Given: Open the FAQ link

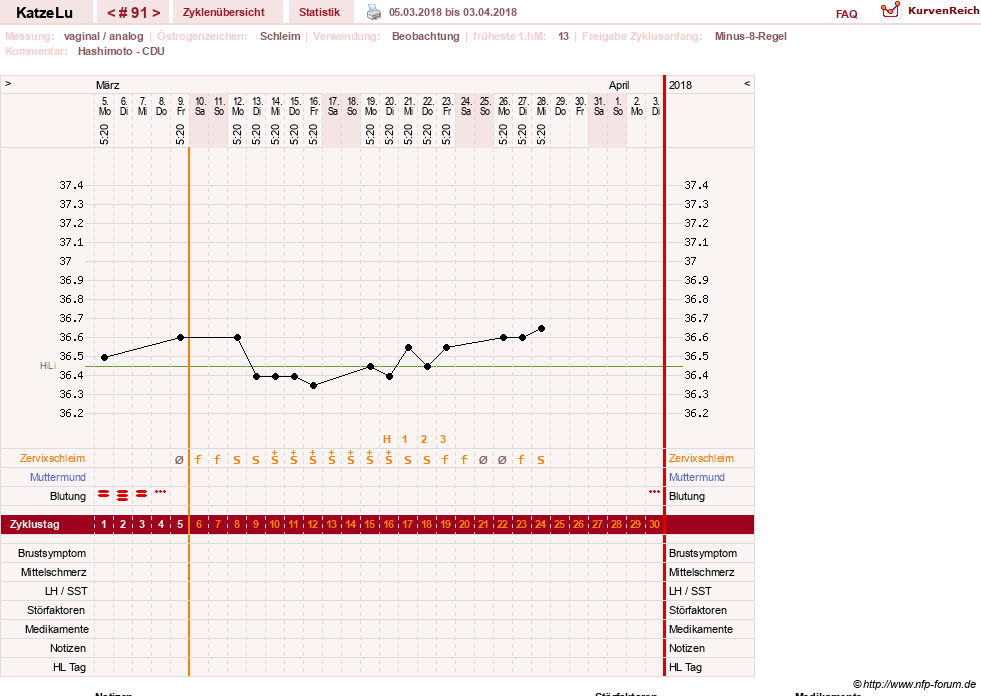Looking at the screenshot, I should coord(846,14).
